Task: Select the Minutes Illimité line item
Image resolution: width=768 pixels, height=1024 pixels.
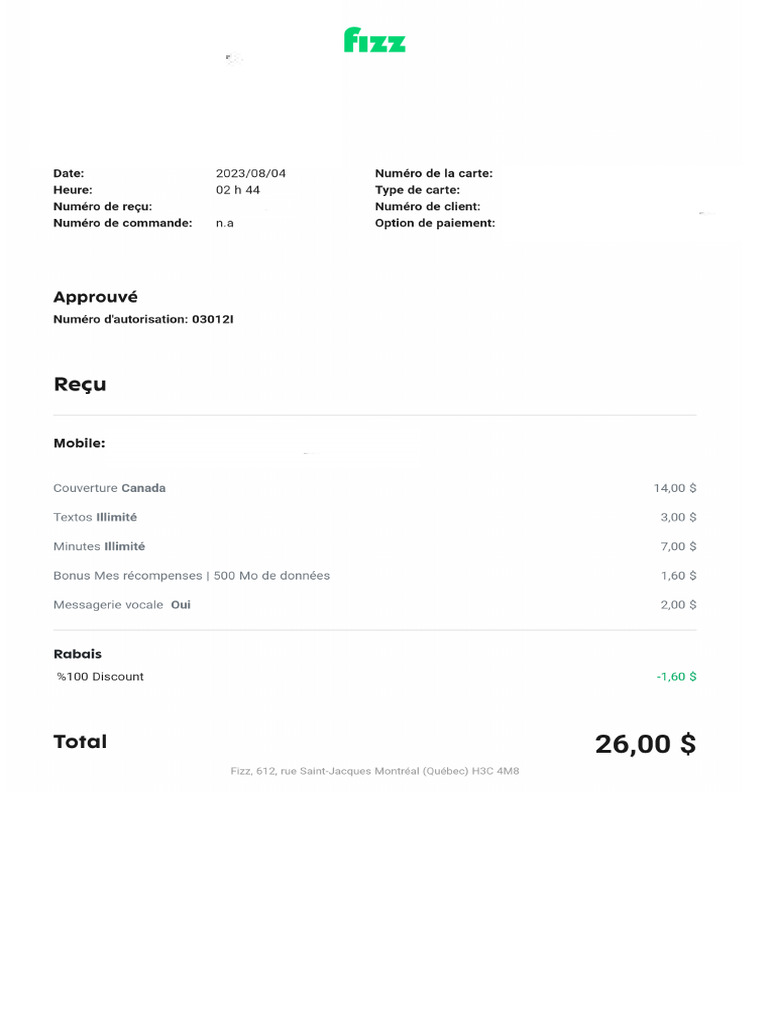Action: 99,546
